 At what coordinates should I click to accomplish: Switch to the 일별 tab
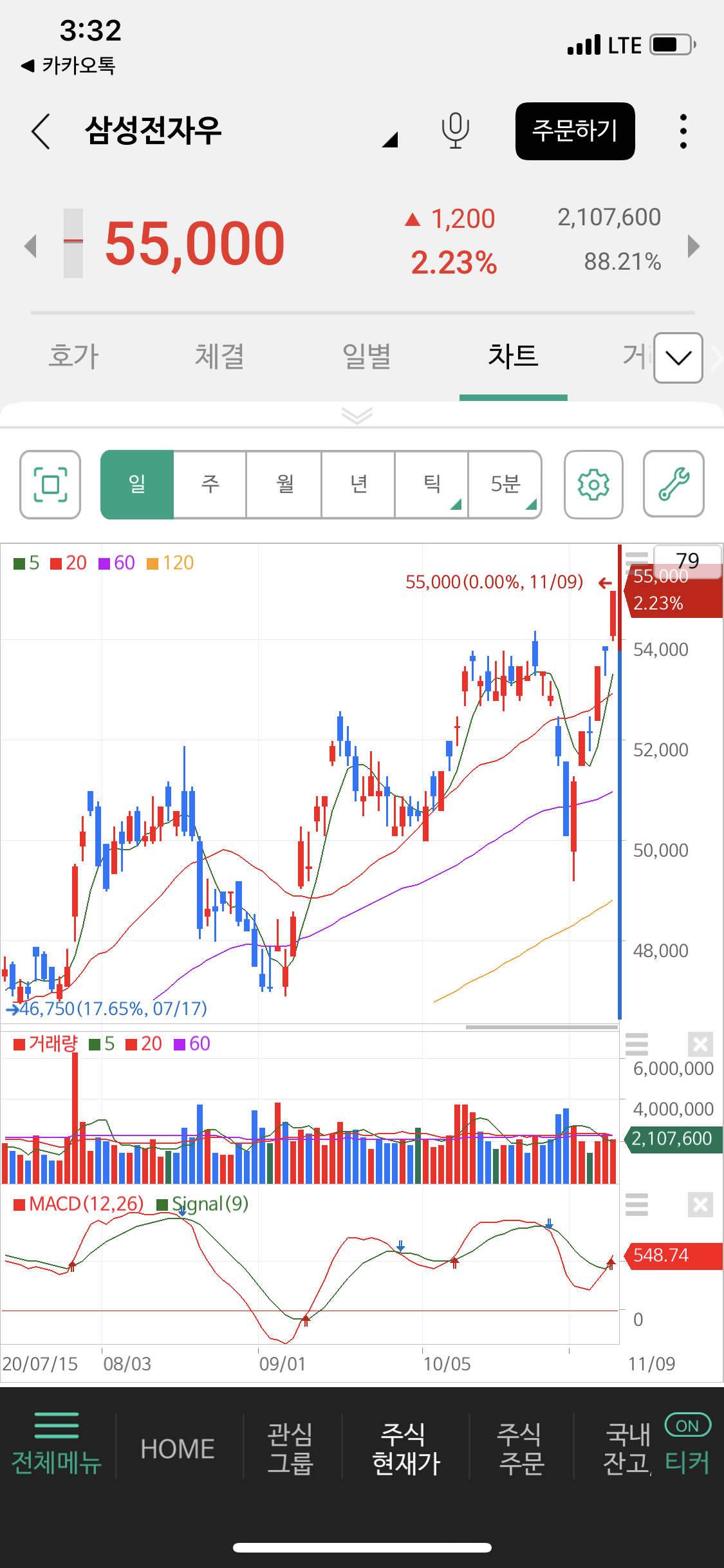(x=366, y=356)
